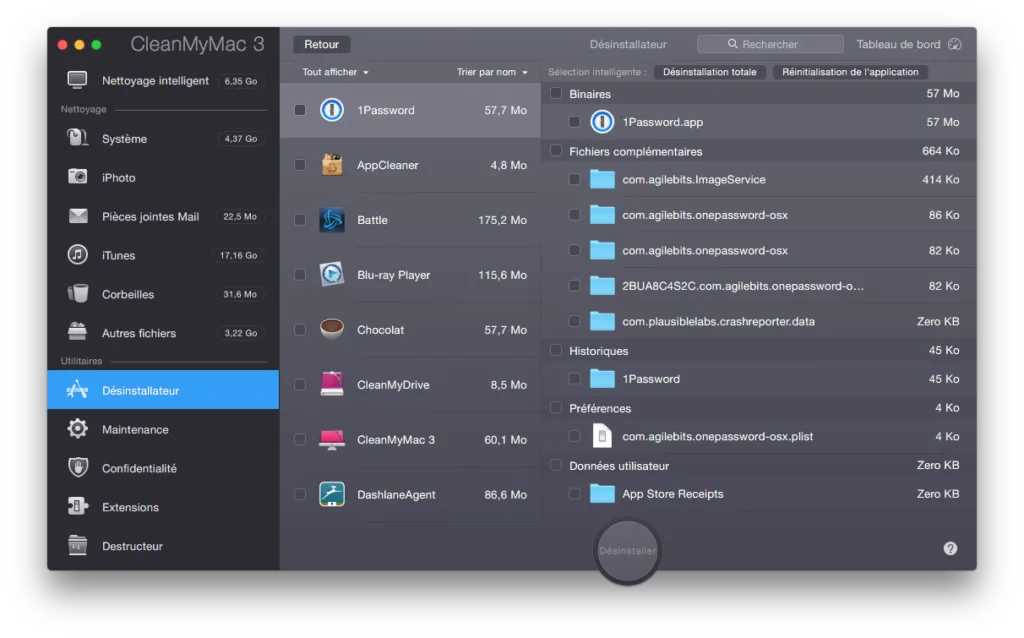Click the 6,35 Go Nettoyage intelligent badge
Viewport: 1024px width, 638px height.
tap(240, 81)
